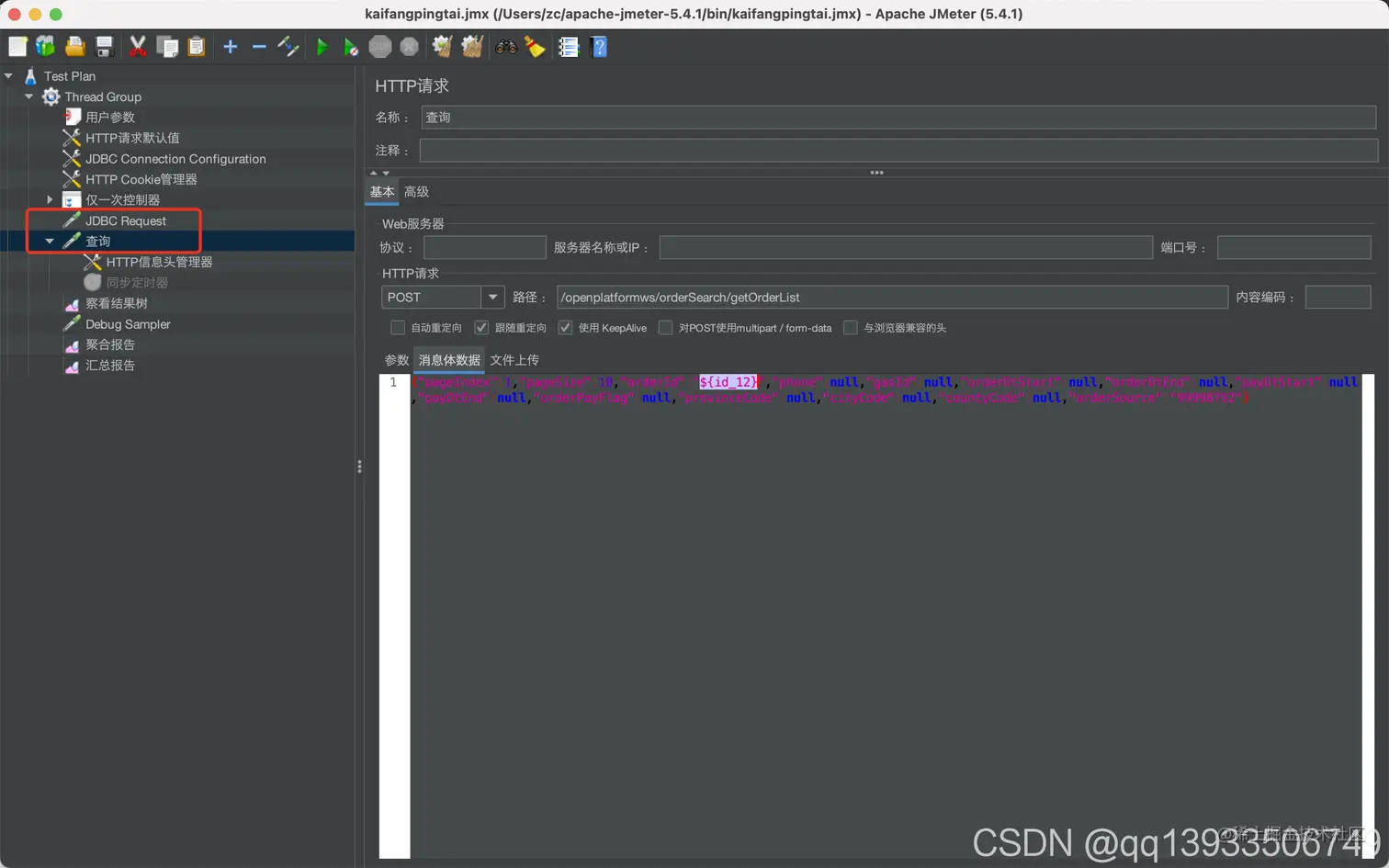Uncheck 跟随重定向 checkbox
This screenshot has height=868, width=1389.
481,328
